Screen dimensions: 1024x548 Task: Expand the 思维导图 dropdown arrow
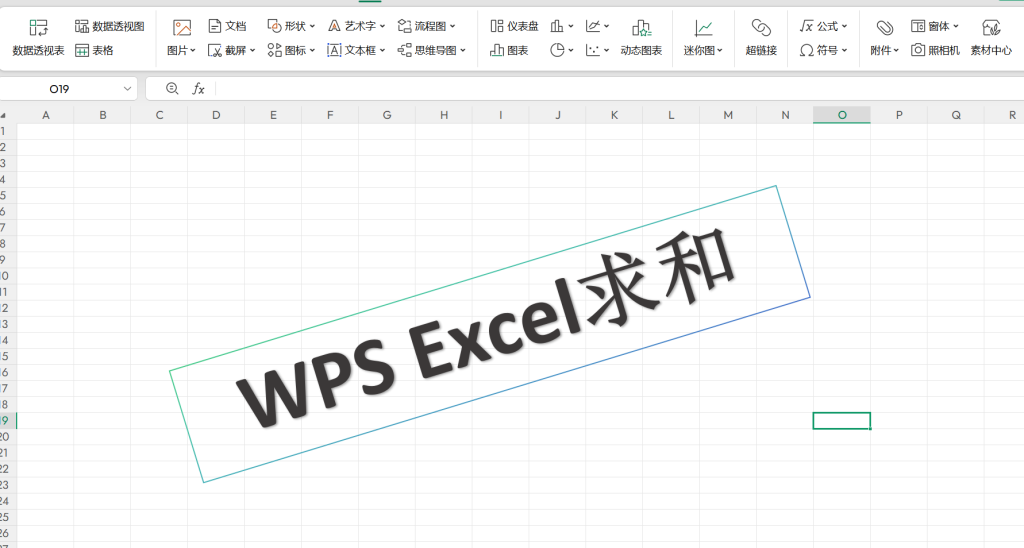462,50
